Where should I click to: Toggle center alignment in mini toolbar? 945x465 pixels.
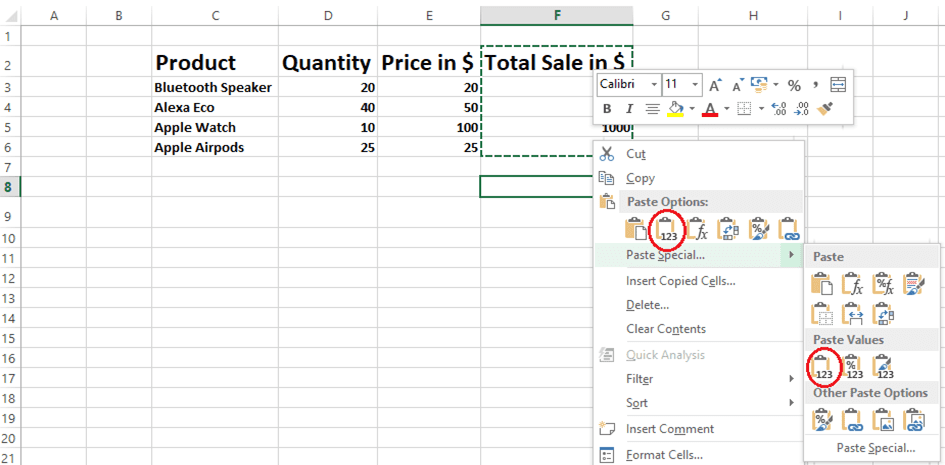coord(652,109)
